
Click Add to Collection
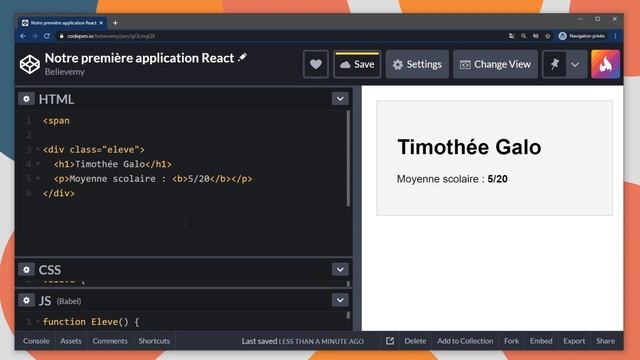click(x=465, y=341)
